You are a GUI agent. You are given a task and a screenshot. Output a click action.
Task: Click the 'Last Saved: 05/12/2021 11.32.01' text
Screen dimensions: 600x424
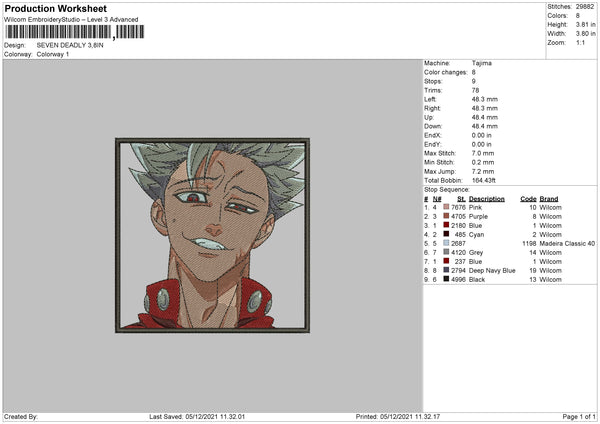click(x=197, y=416)
